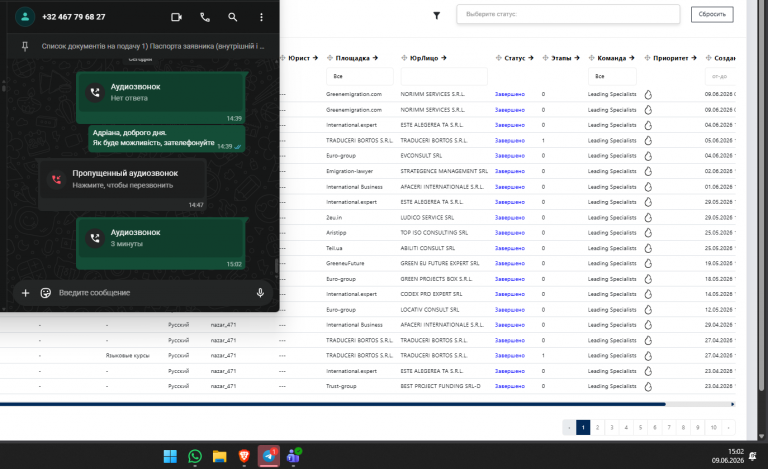768x469 pixels.
Task: Go to page 10 in pagination
Action: tap(714, 427)
